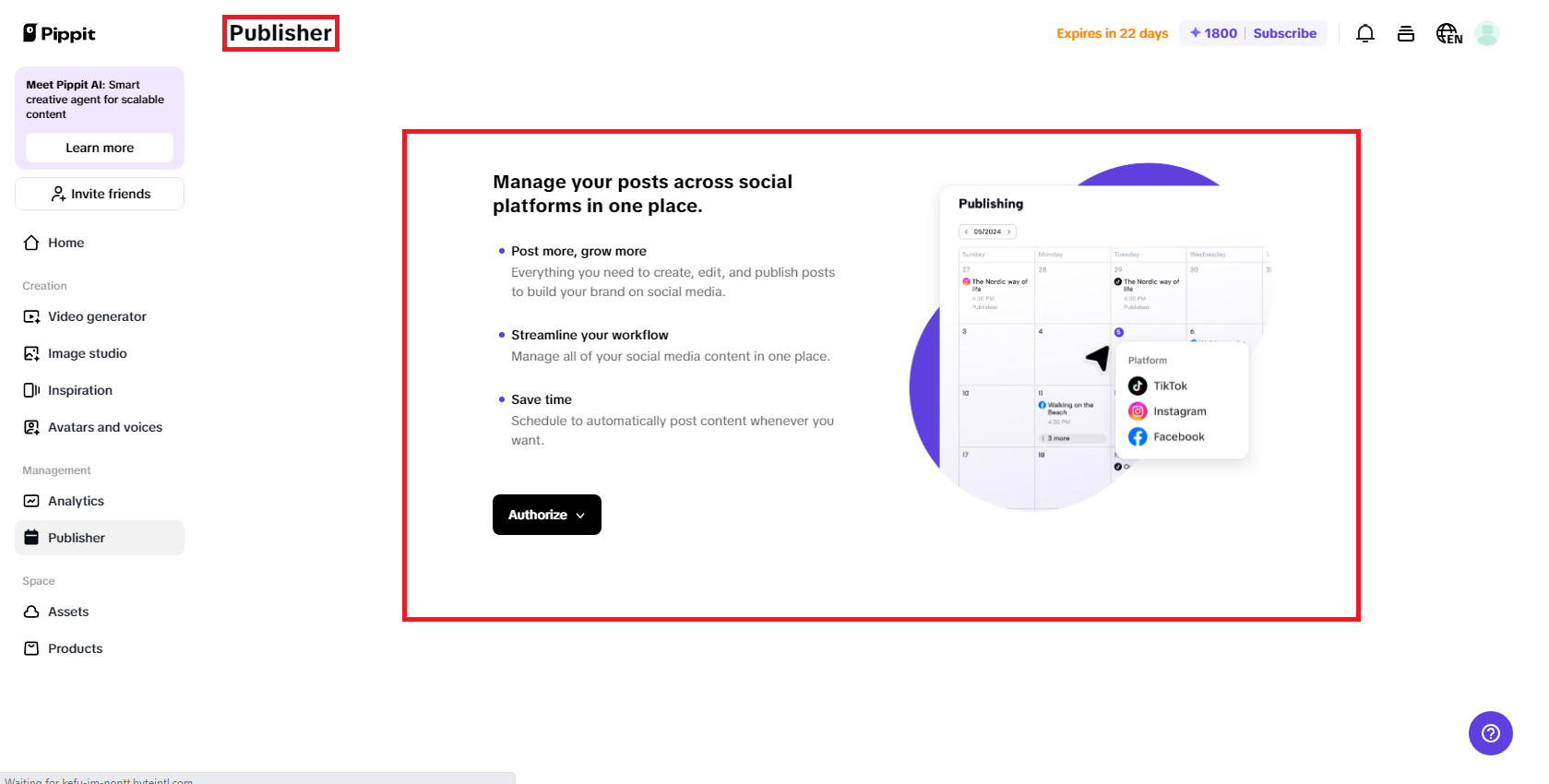Screen dimensions: 1549x784
Task: Open the 05/2024 month selector
Action: pyautogui.click(x=987, y=232)
